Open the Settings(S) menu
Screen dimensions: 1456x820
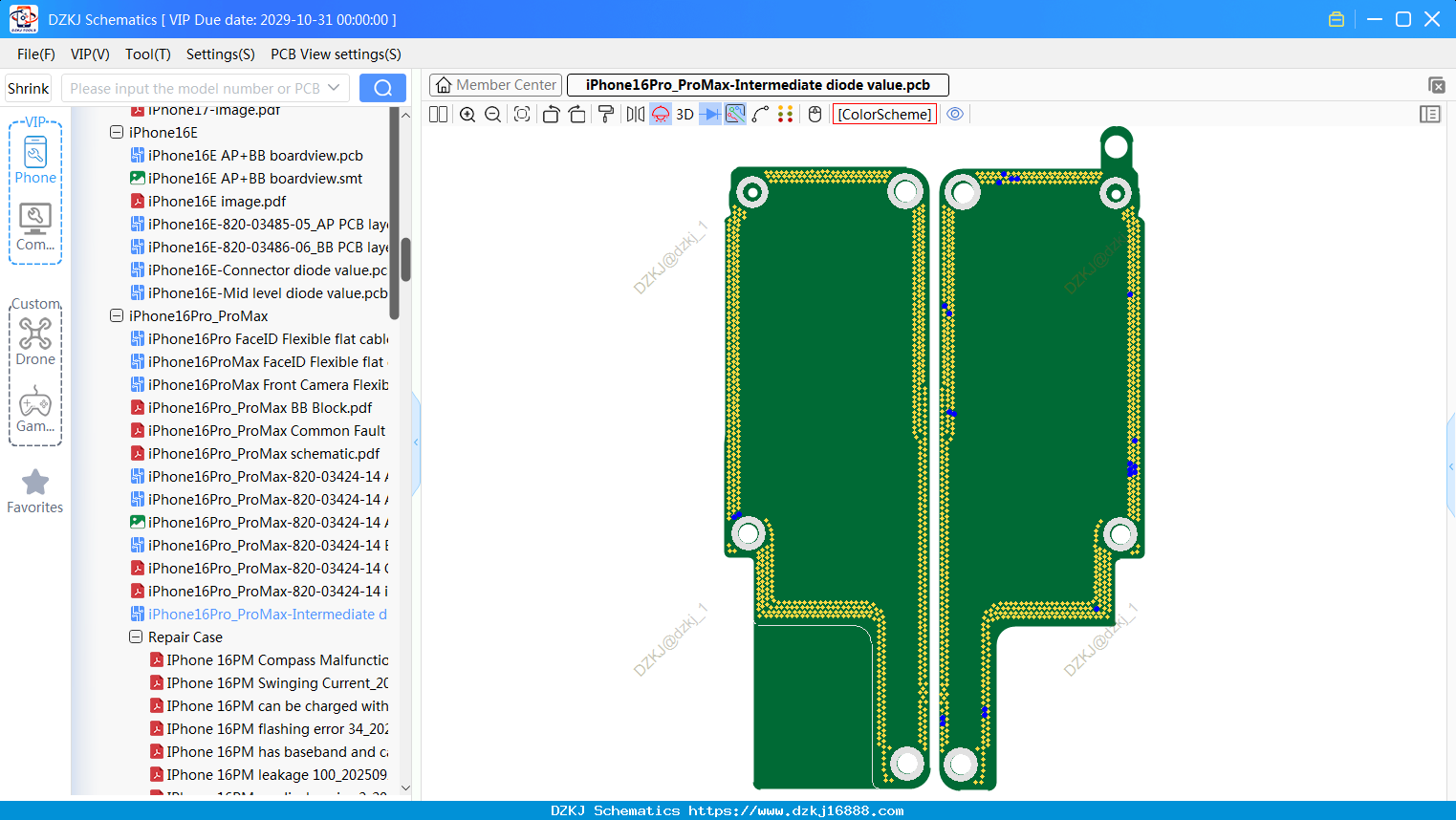221,54
